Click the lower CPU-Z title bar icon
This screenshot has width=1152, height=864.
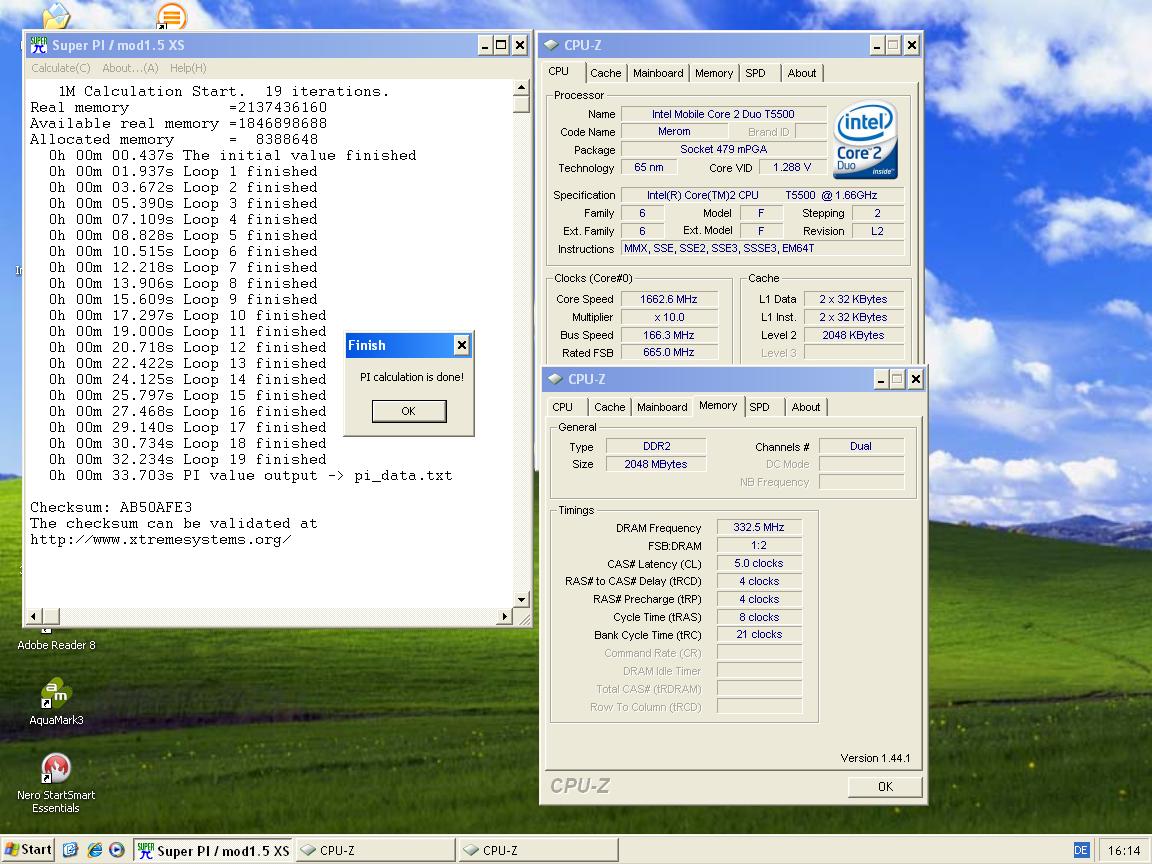tap(555, 379)
